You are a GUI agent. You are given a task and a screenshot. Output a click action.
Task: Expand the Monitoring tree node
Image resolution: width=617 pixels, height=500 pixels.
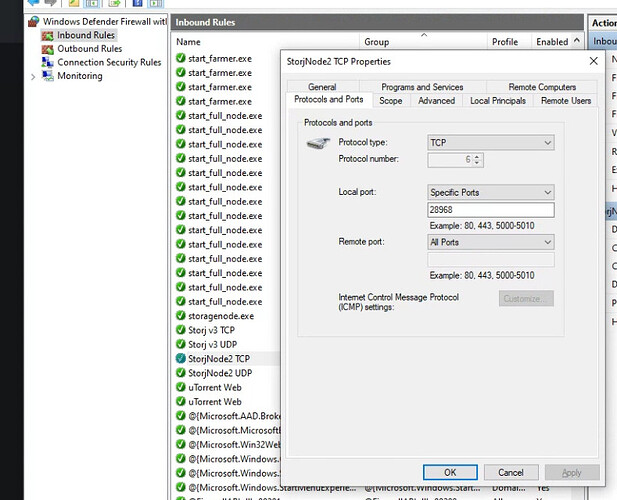34,76
